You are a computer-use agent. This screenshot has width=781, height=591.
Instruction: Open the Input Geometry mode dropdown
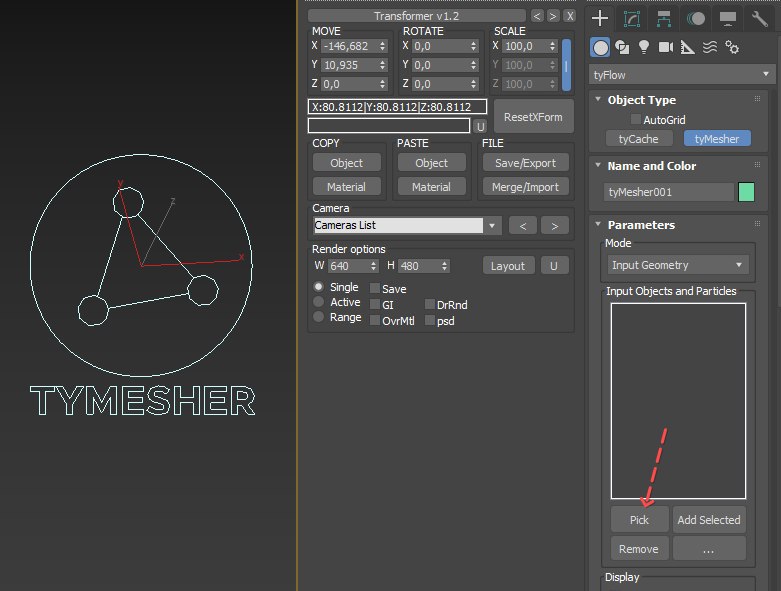677,265
